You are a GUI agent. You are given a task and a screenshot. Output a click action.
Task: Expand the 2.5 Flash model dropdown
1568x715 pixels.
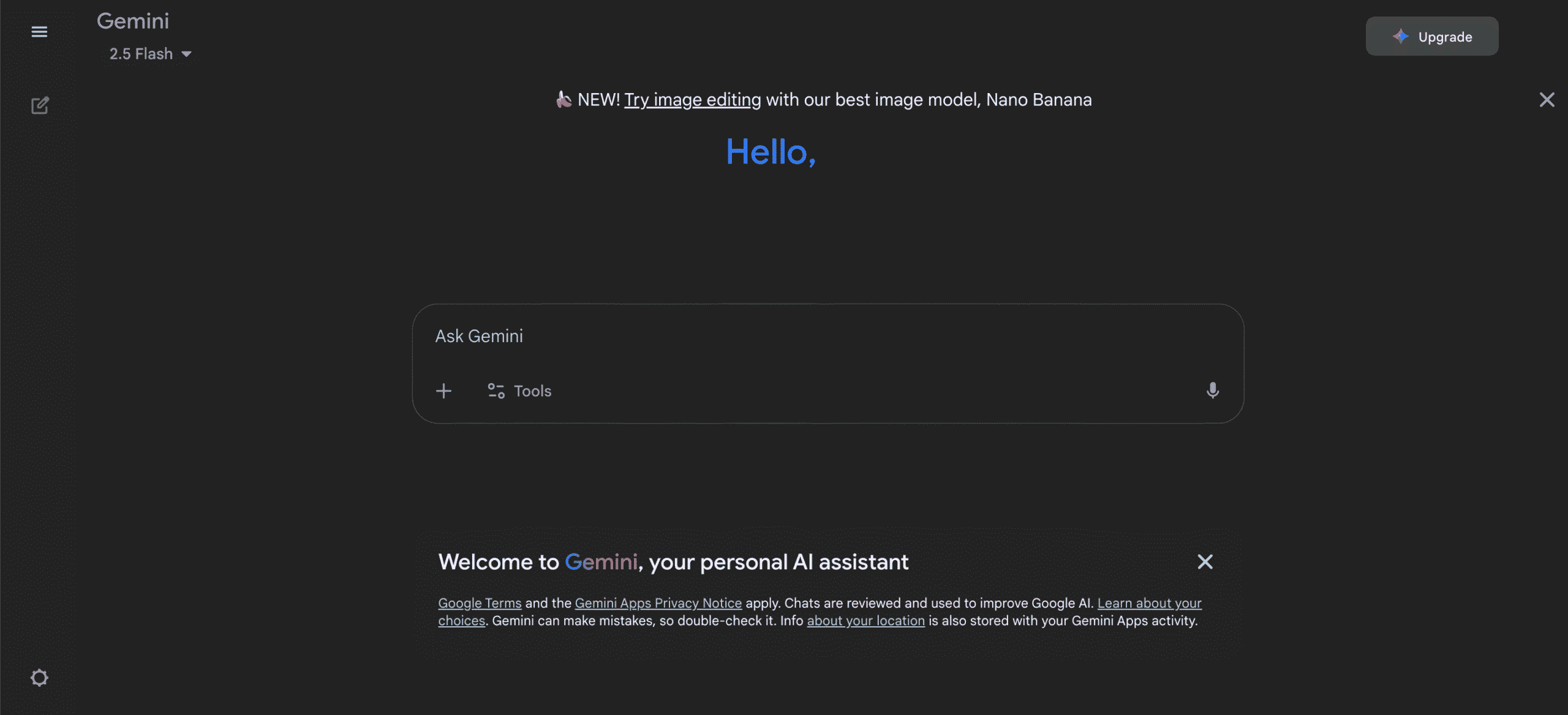(151, 54)
